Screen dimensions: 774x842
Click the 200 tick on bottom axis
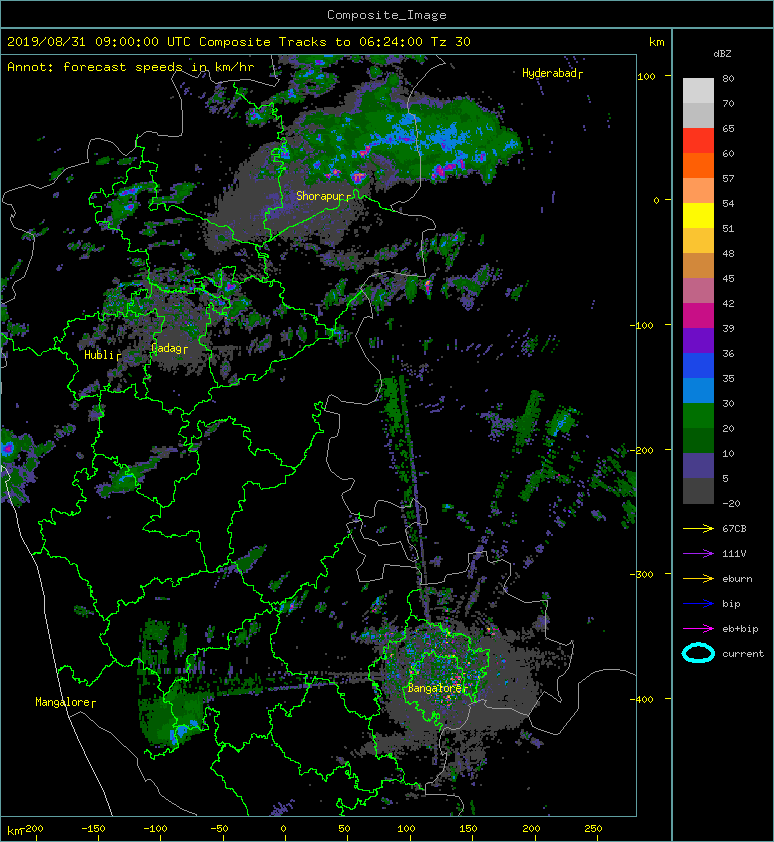[531, 829]
